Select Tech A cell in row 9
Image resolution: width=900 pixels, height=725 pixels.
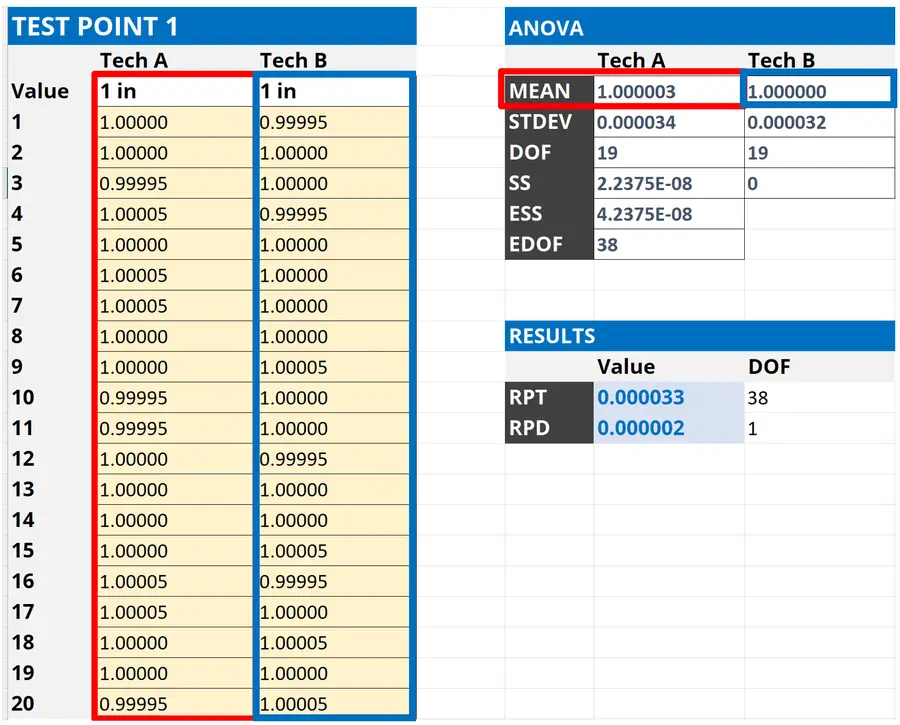click(174, 367)
